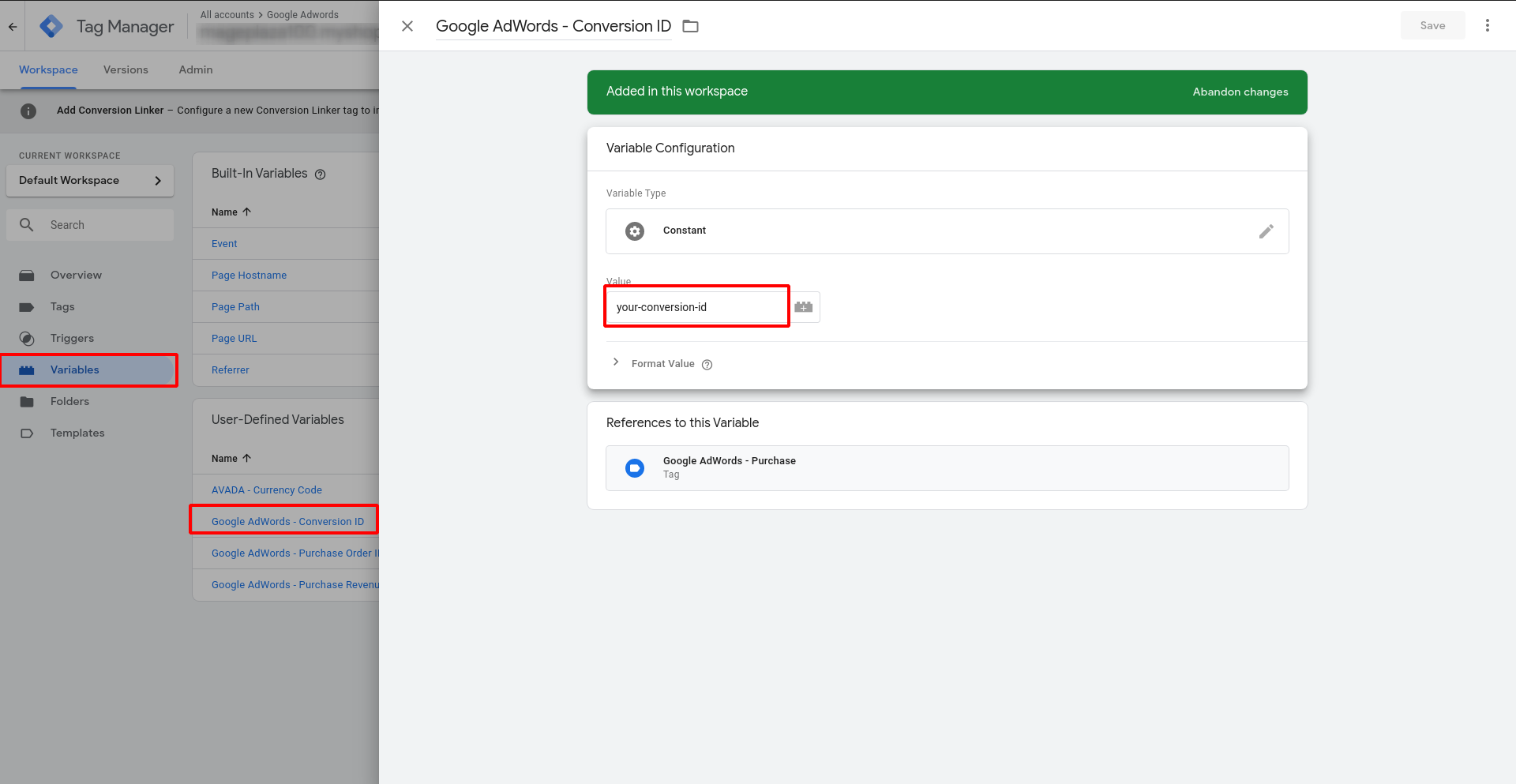Open Google AdWords - Conversion ID variable
The height and width of the screenshot is (784, 1516).
pos(287,521)
